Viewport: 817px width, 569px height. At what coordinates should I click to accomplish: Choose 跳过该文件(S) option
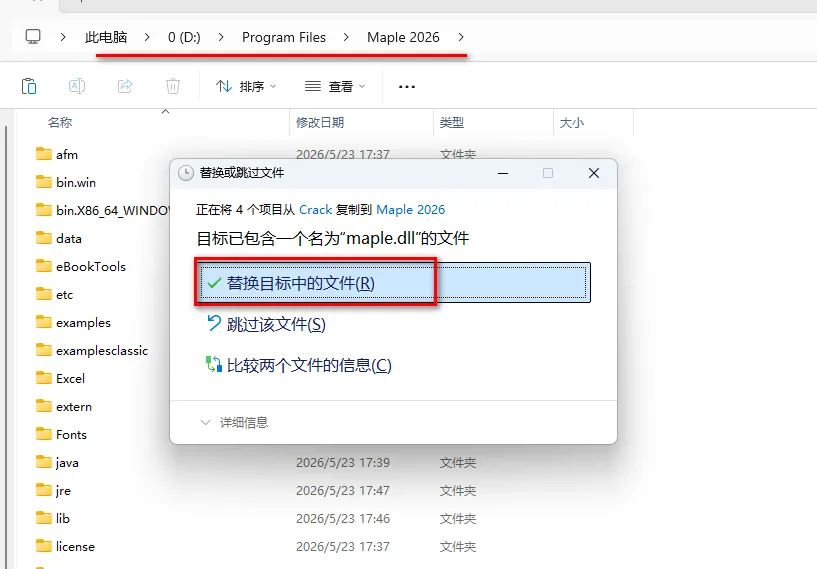pos(276,325)
